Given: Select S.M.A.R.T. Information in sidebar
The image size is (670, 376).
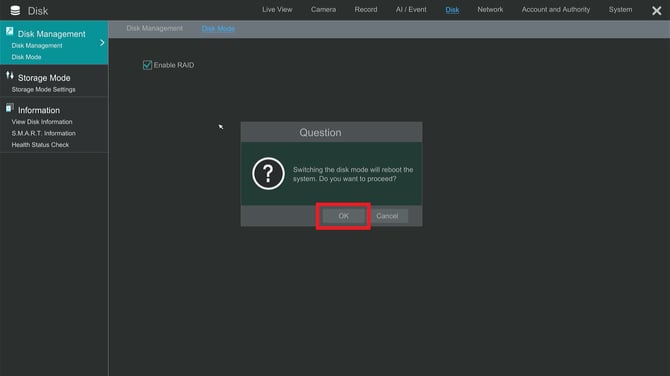Looking at the screenshot, I should pos(44,133).
